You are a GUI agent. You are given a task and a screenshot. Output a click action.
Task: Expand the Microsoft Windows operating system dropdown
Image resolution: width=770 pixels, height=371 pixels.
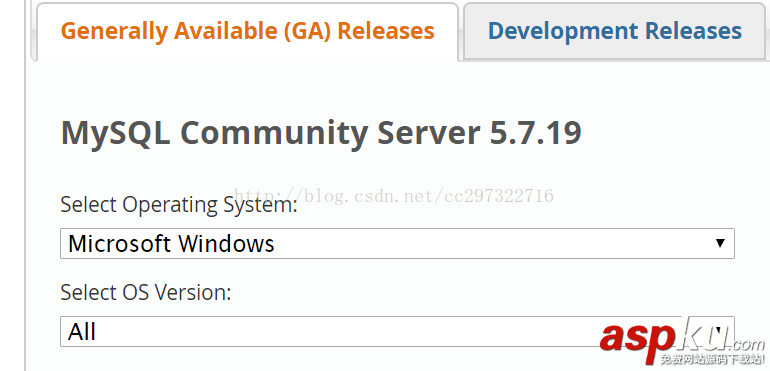tap(397, 243)
